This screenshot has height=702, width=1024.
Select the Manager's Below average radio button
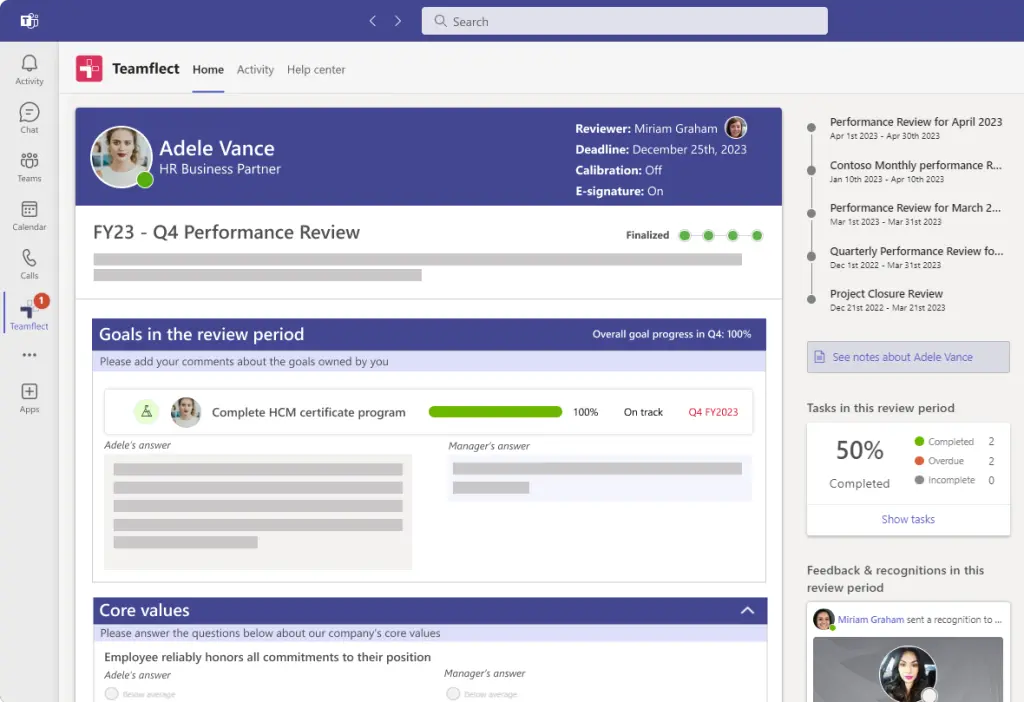click(x=453, y=693)
